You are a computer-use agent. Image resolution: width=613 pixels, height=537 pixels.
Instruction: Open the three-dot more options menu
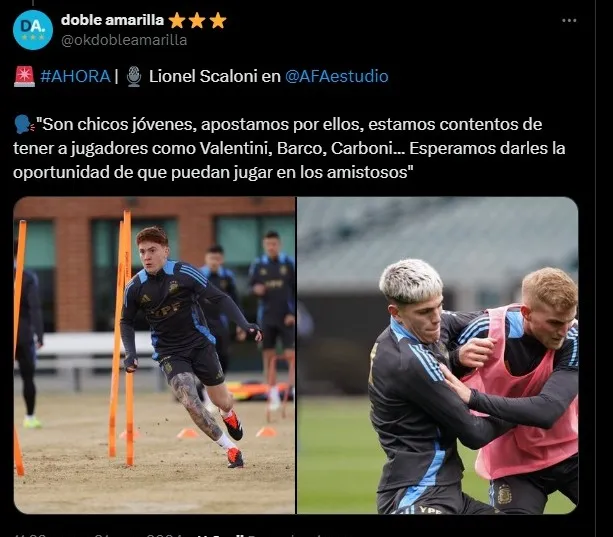(x=569, y=20)
